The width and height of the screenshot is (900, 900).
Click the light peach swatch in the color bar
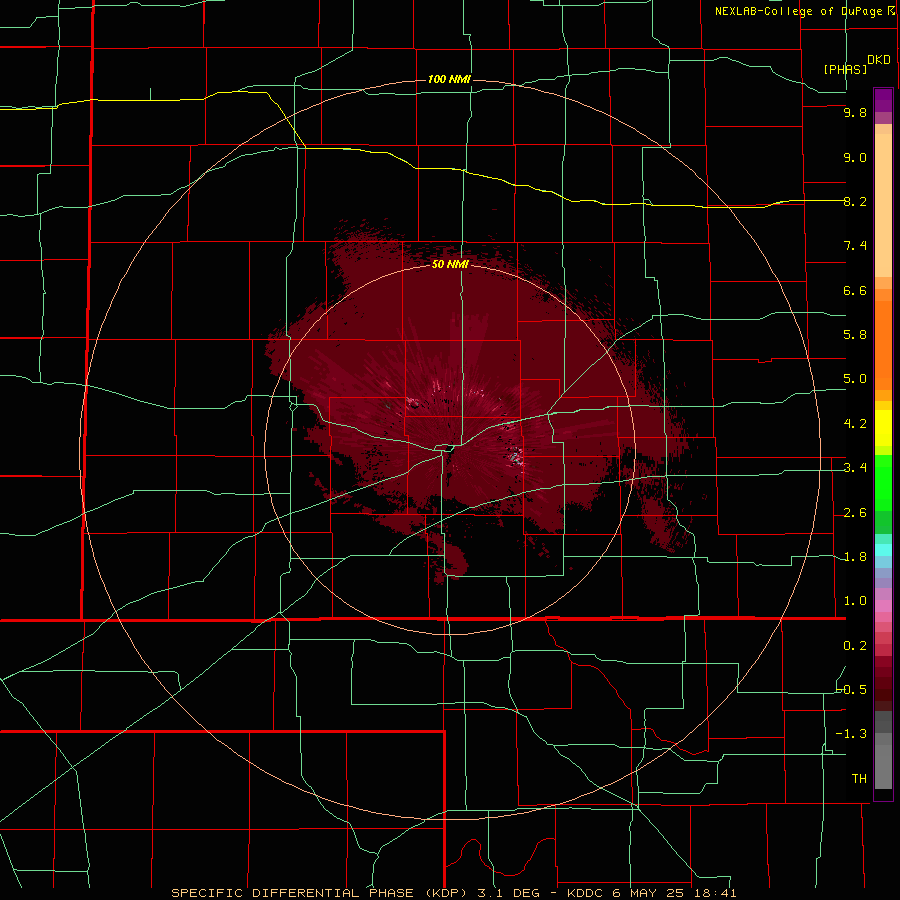pyautogui.click(x=883, y=205)
